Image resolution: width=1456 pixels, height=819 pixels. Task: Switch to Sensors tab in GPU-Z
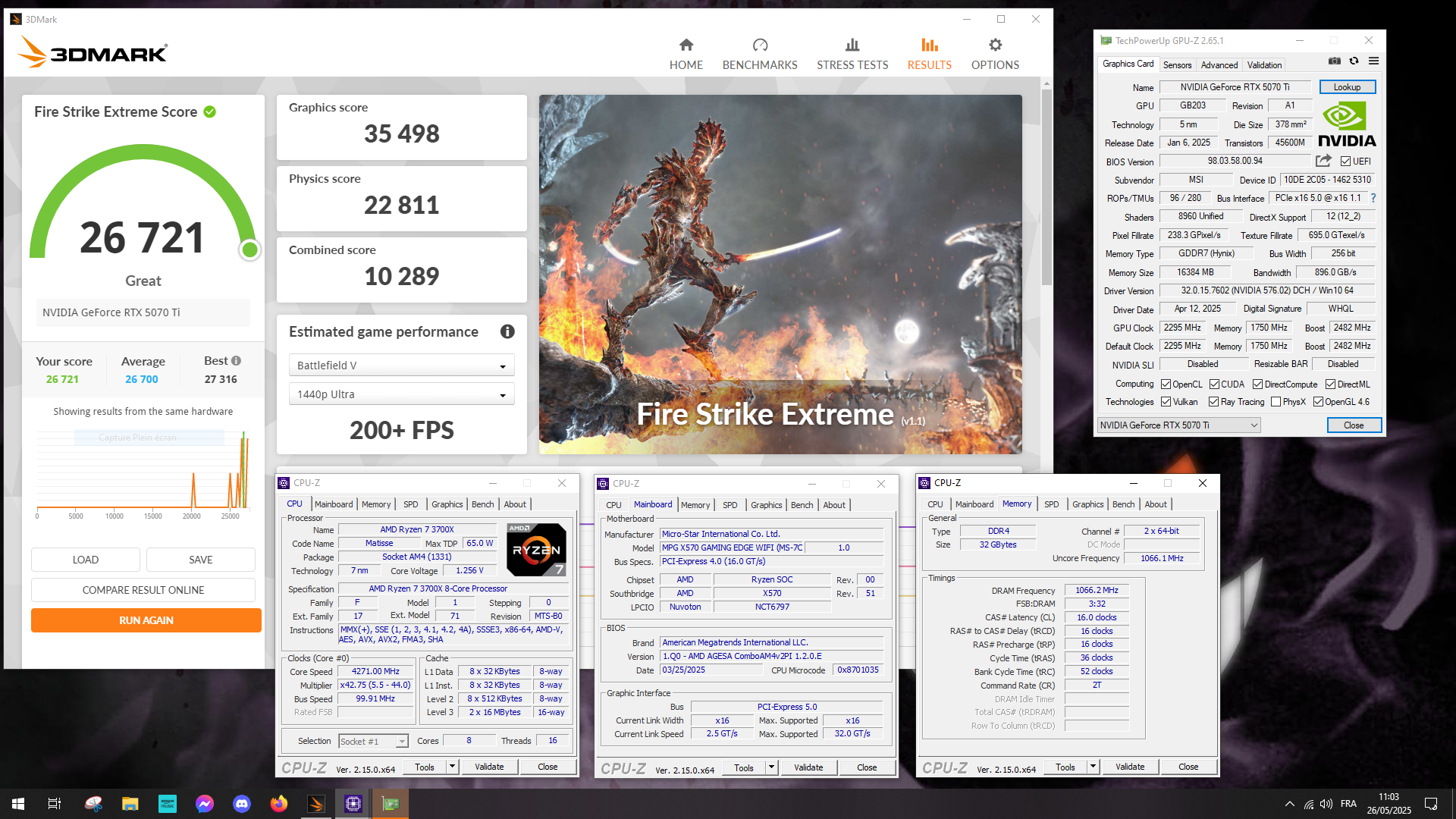tap(1177, 65)
